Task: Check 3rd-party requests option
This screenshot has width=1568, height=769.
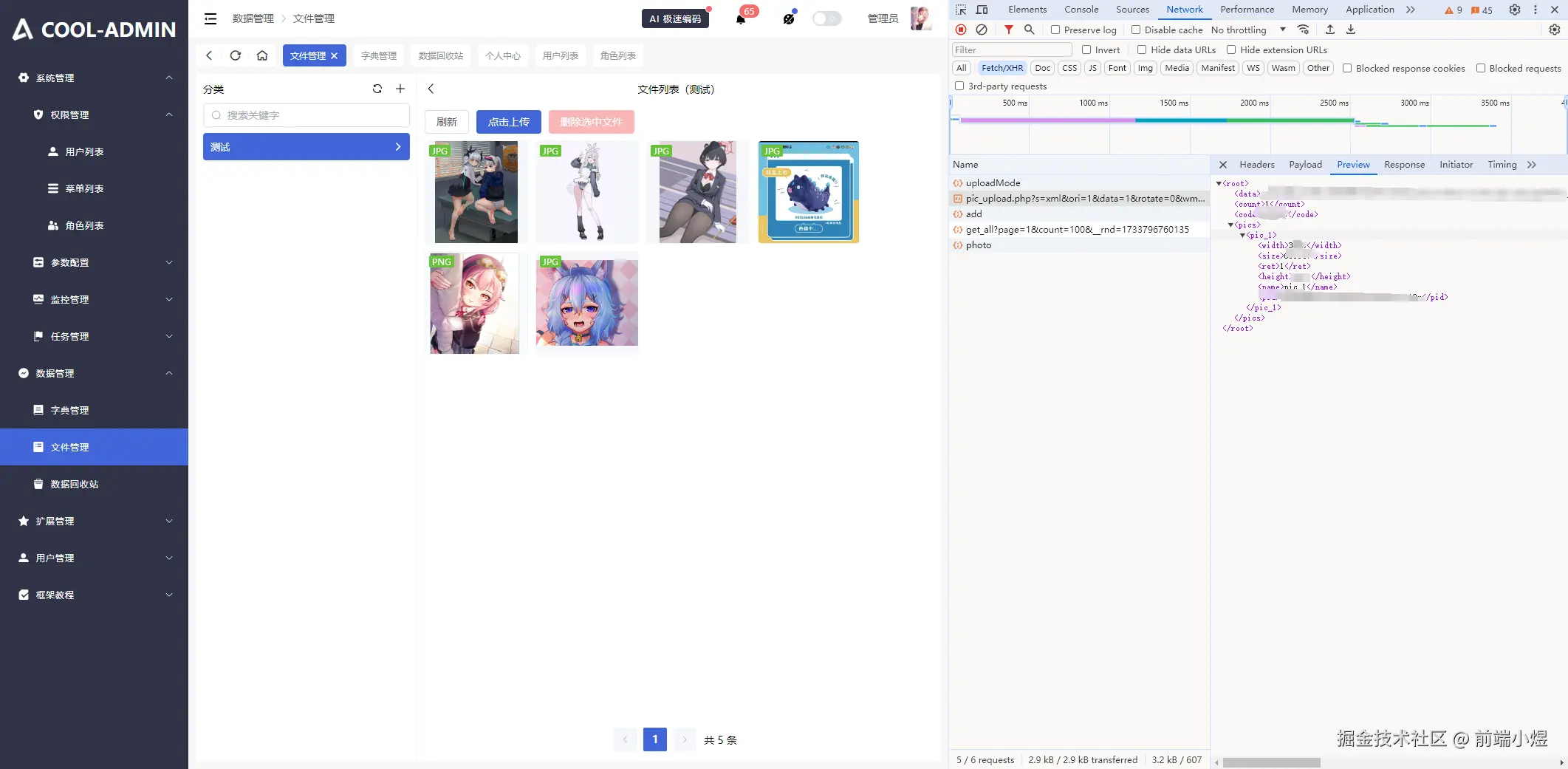Action: click(x=959, y=86)
